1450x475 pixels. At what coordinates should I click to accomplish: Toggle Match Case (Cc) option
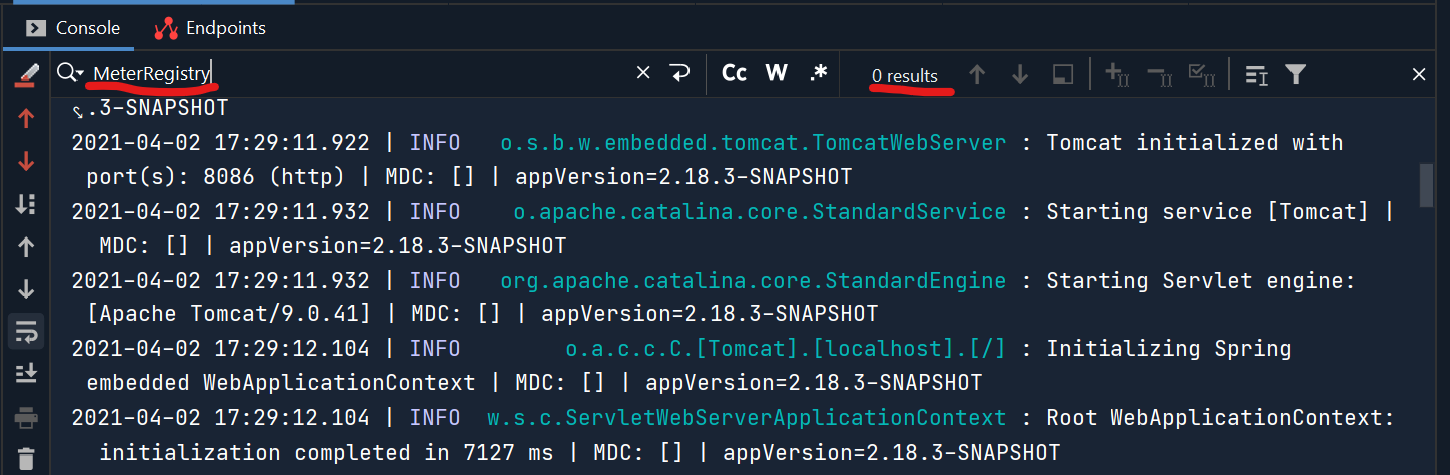[x=735, y=73]
